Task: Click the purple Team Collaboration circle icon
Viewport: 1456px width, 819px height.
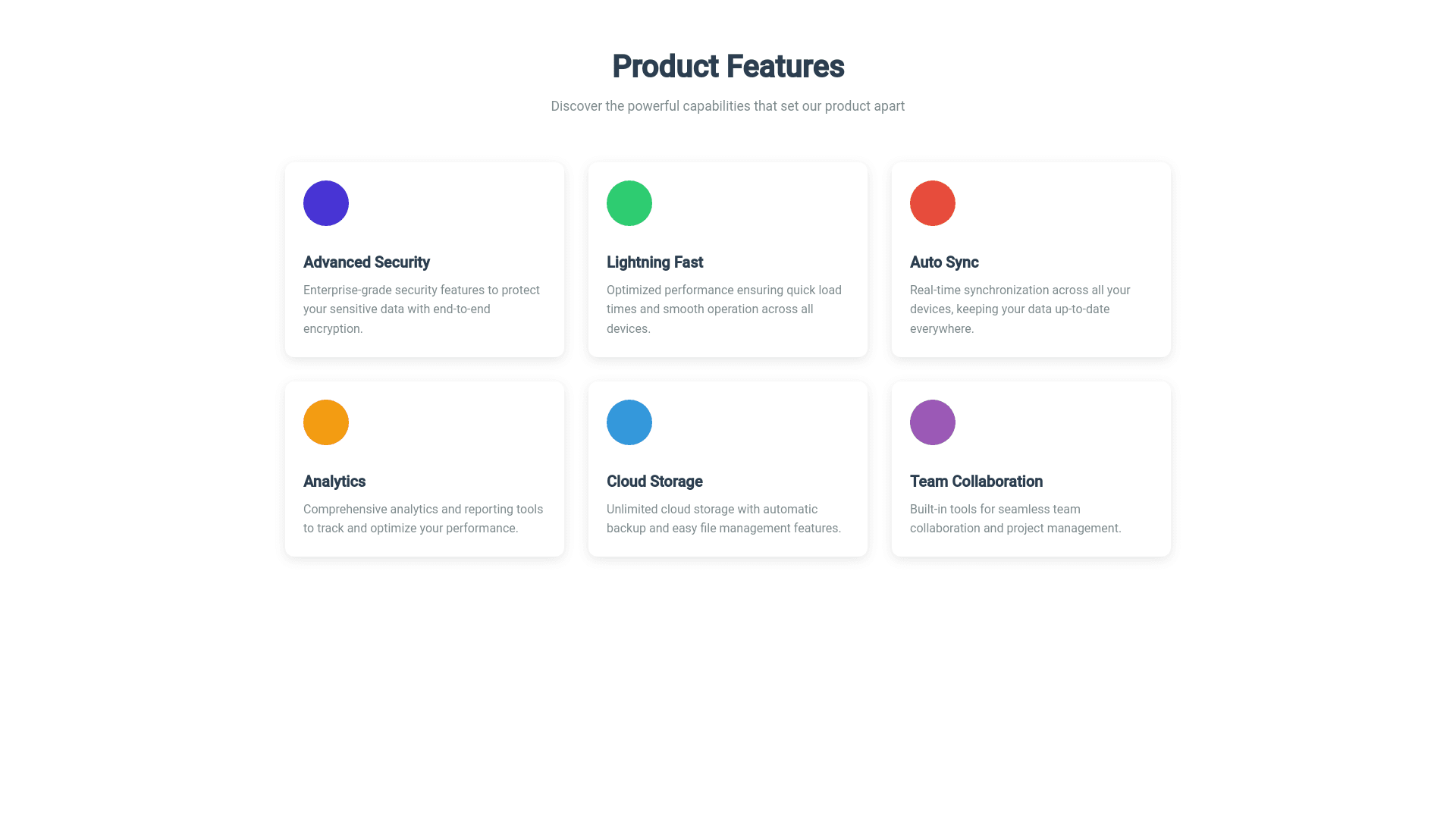Action: [x=933, y=422]
